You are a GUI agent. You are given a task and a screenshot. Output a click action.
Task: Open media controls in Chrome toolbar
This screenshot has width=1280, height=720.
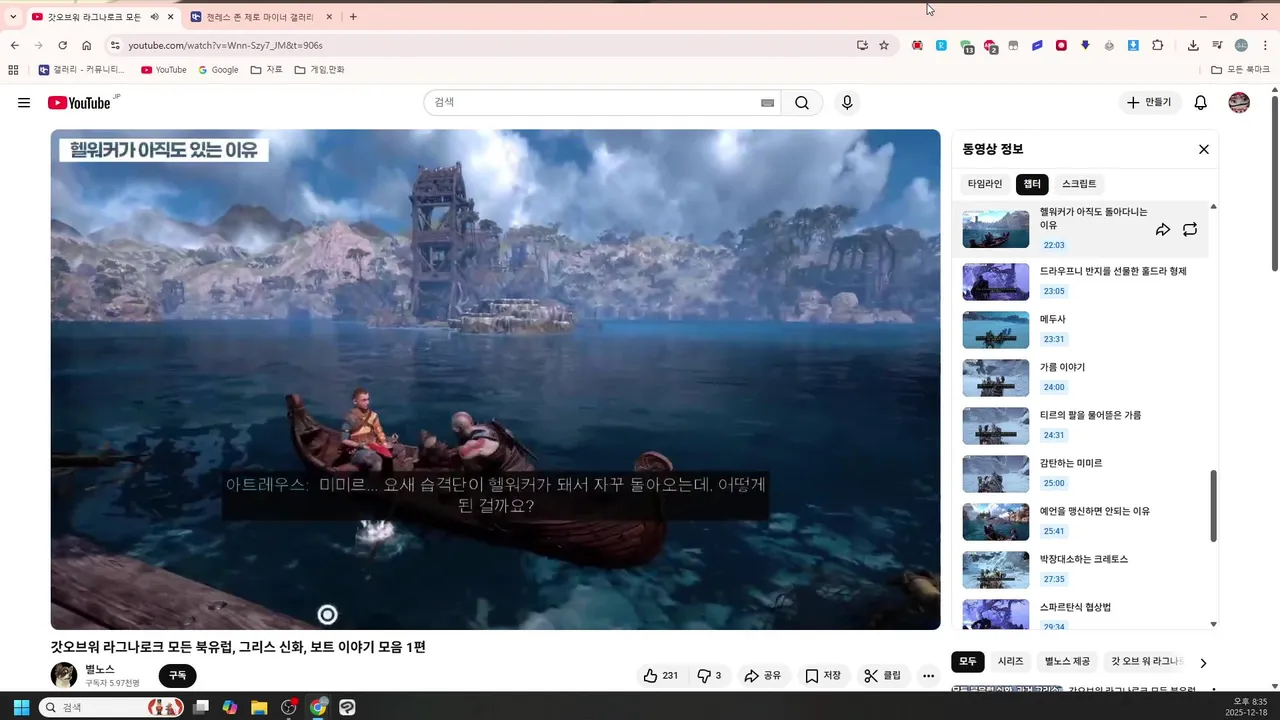1217,45
